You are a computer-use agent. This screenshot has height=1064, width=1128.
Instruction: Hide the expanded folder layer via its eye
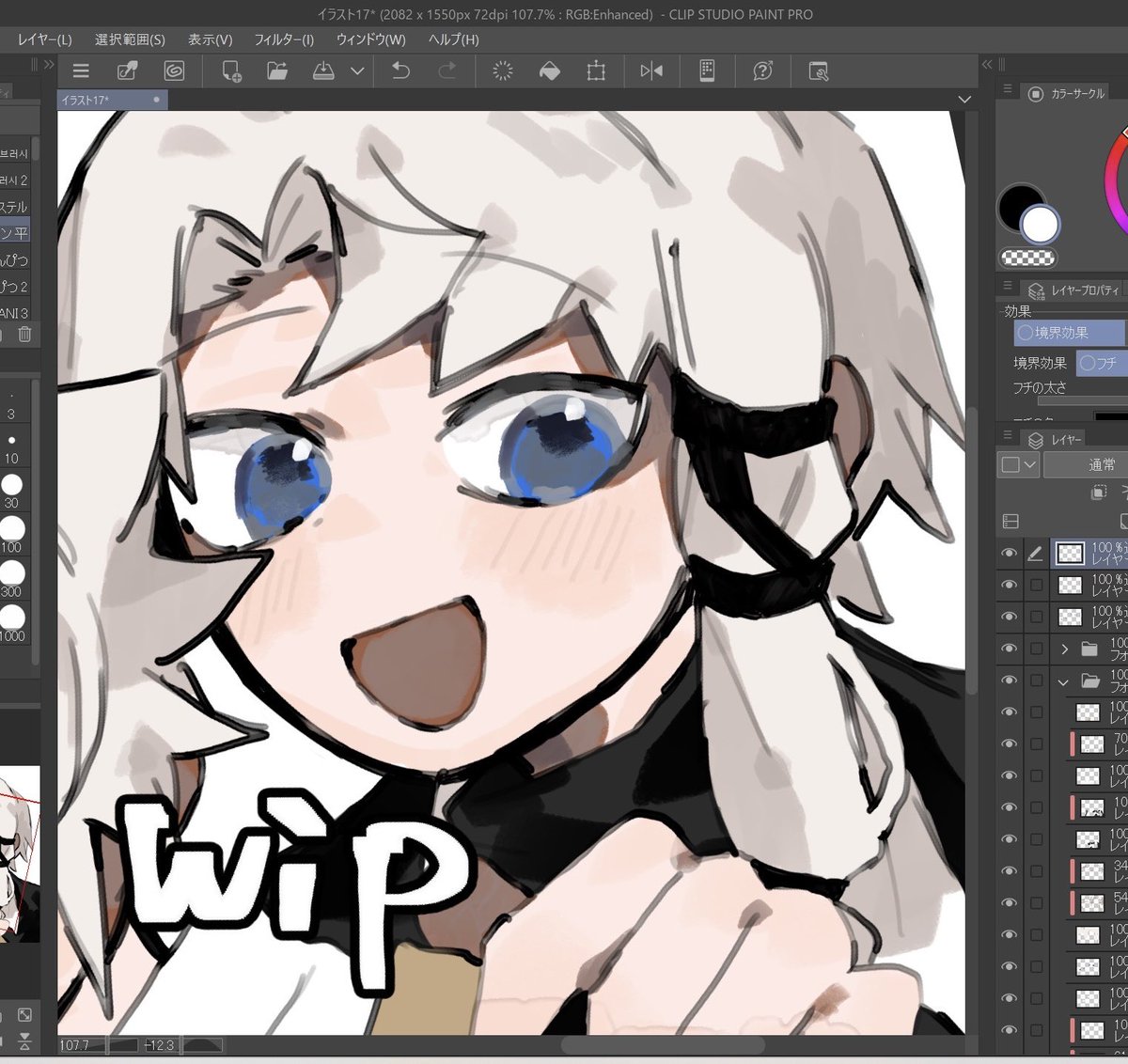click(1010, 681)
